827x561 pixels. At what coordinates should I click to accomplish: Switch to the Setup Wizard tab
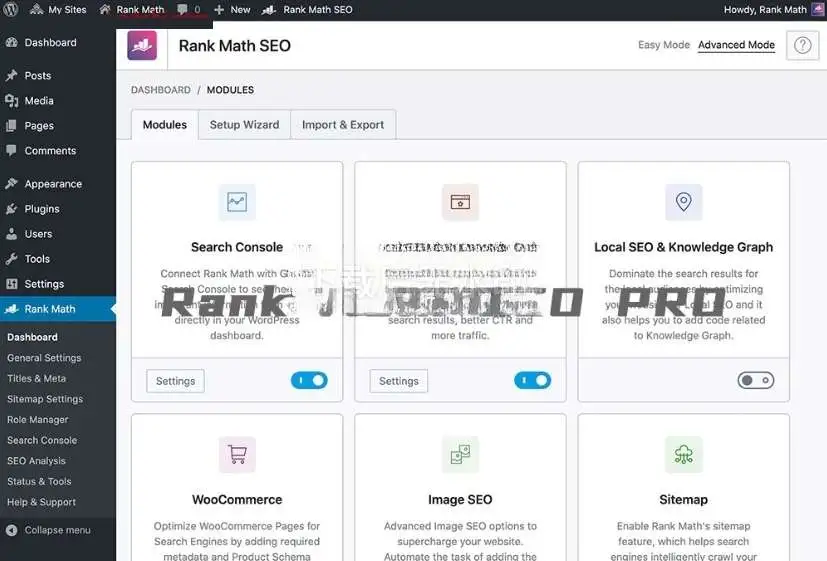(x=244, y=125)
